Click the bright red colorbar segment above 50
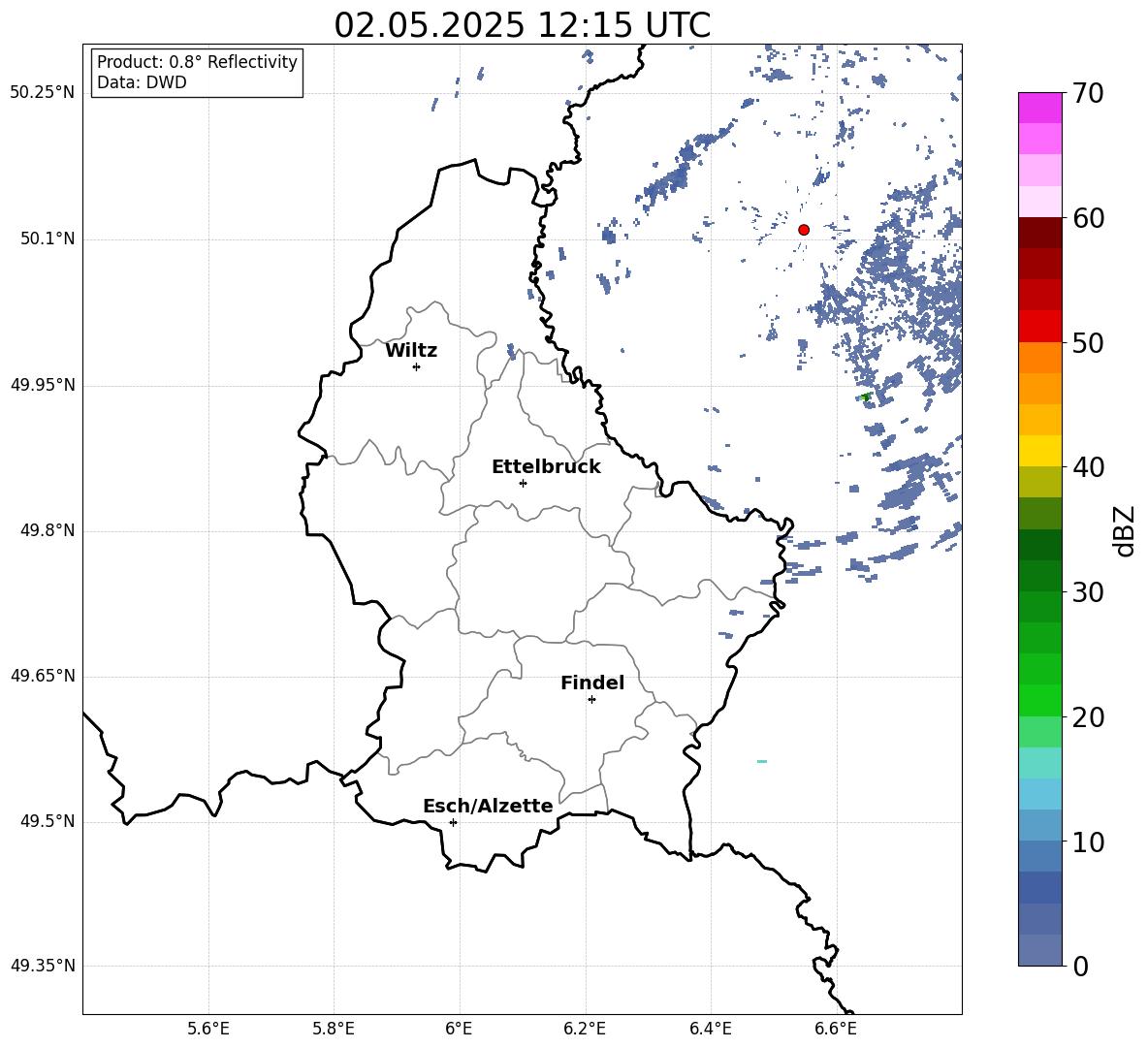The height and width of the screenshot is (1048, 1148). [x=1039, y=327]
